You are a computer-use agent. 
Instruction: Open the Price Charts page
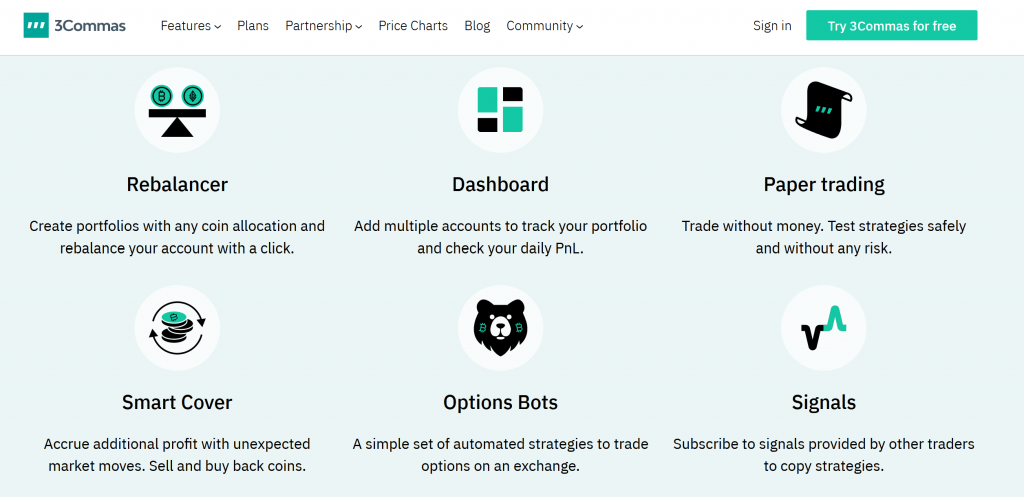(413, 25)
